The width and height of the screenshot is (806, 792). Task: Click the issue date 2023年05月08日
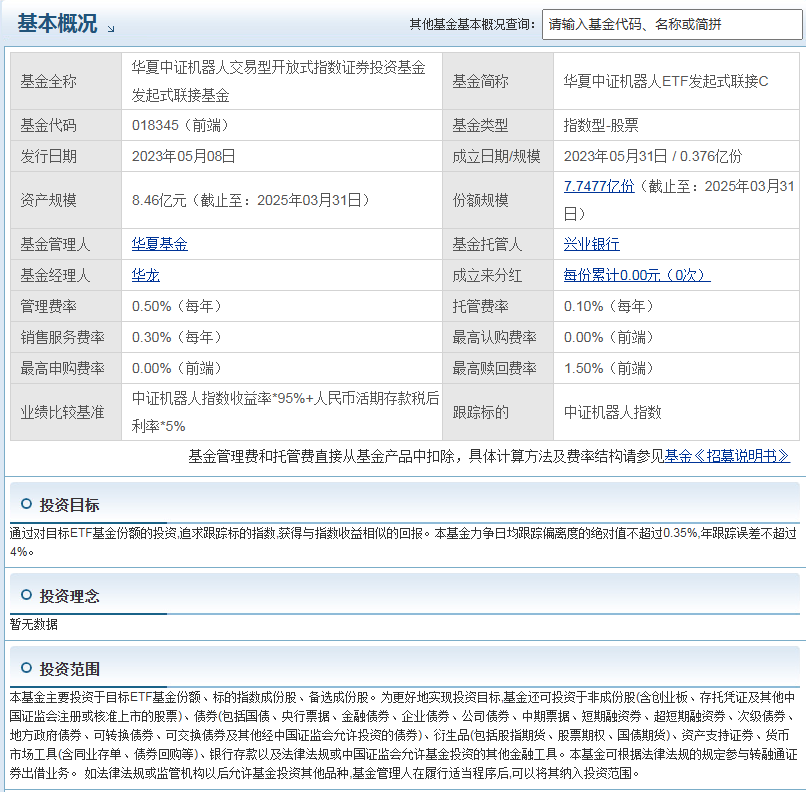(184, 156)
